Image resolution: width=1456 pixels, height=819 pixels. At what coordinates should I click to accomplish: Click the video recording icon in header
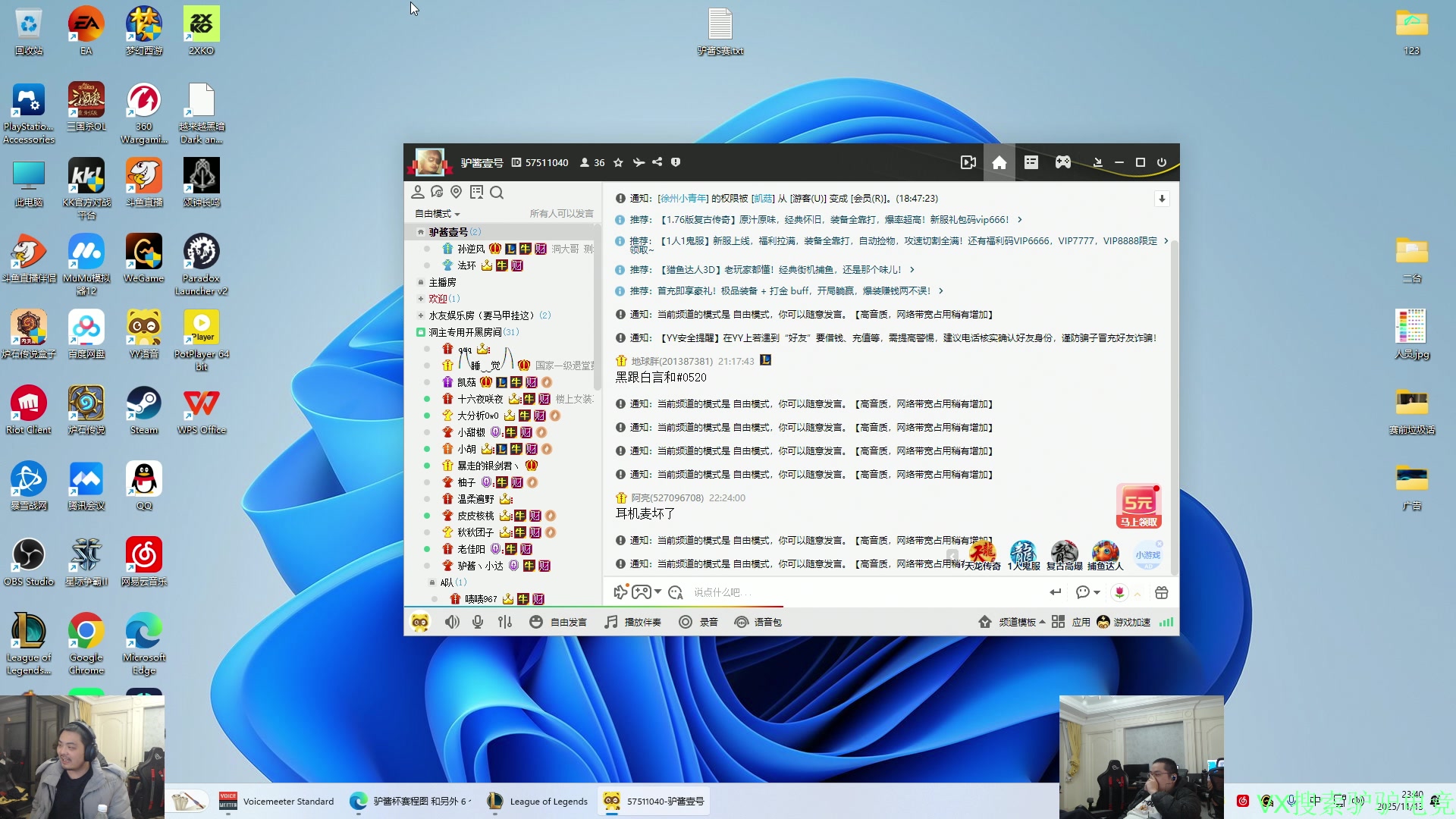[968, 162]
